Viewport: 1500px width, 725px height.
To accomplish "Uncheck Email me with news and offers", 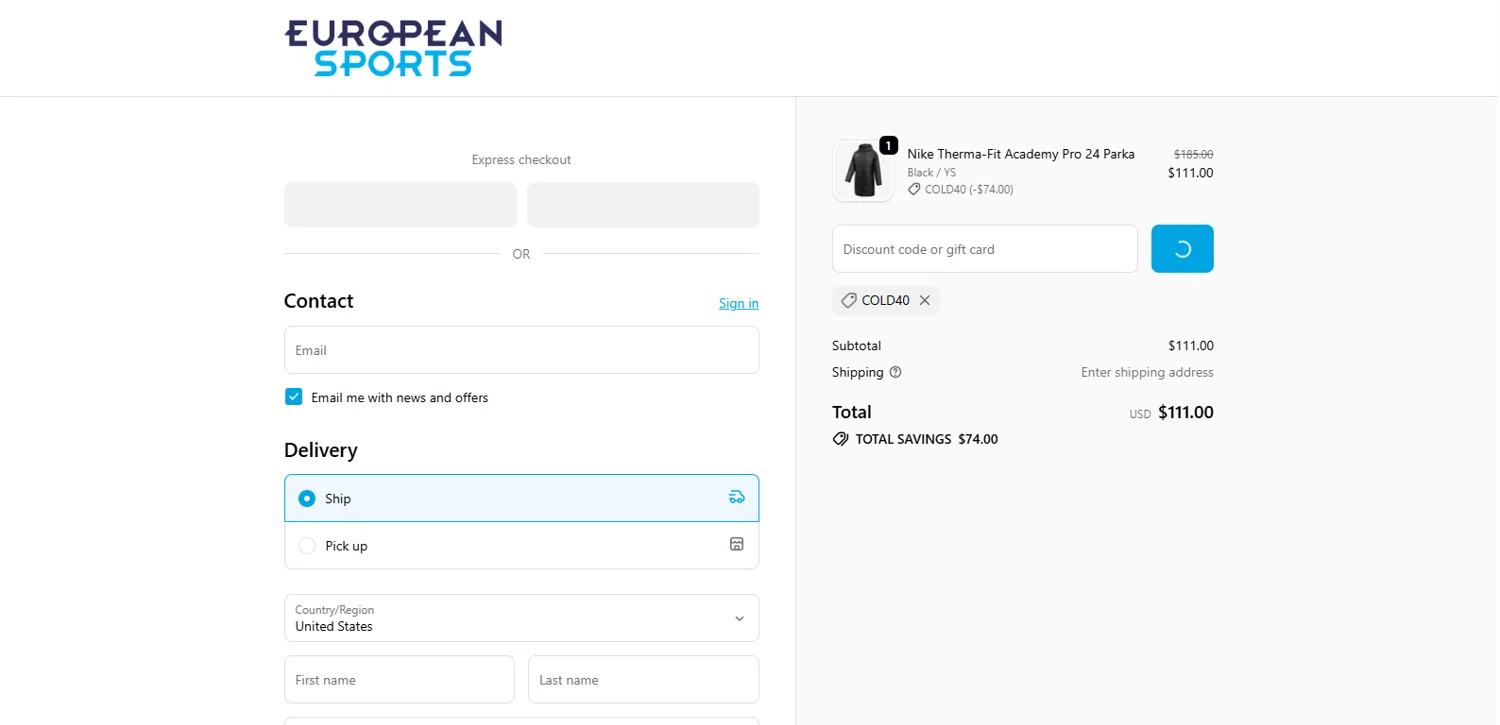I will coord(293,397).
